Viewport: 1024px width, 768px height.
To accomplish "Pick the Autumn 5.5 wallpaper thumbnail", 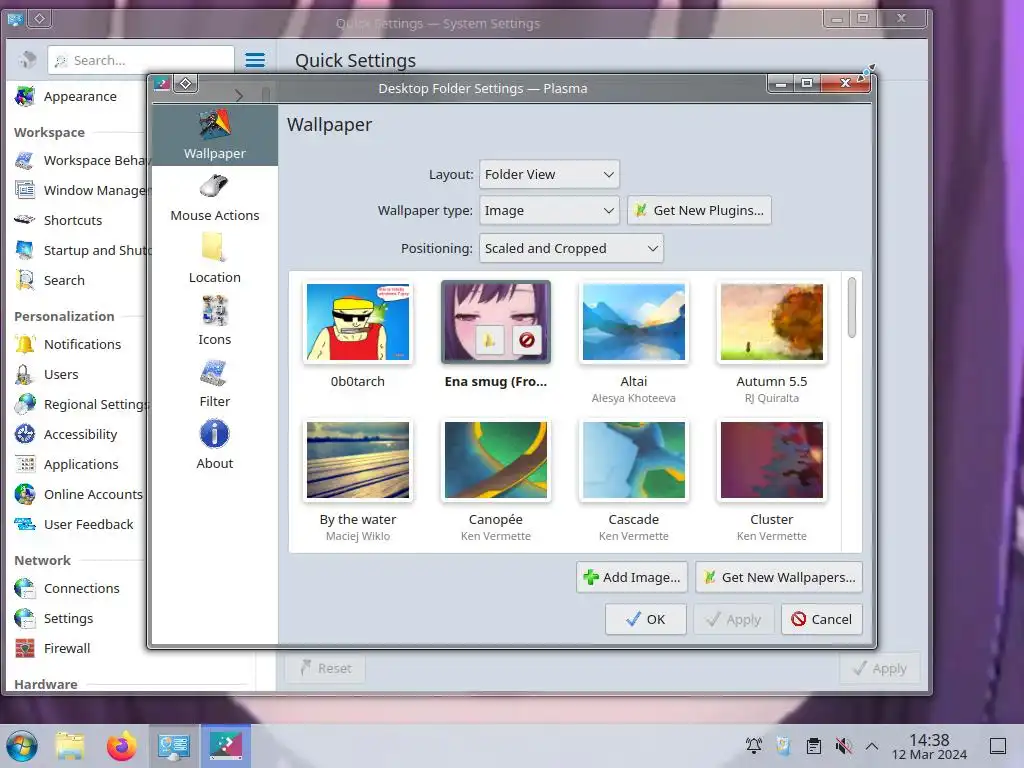I will click(772, 322).
